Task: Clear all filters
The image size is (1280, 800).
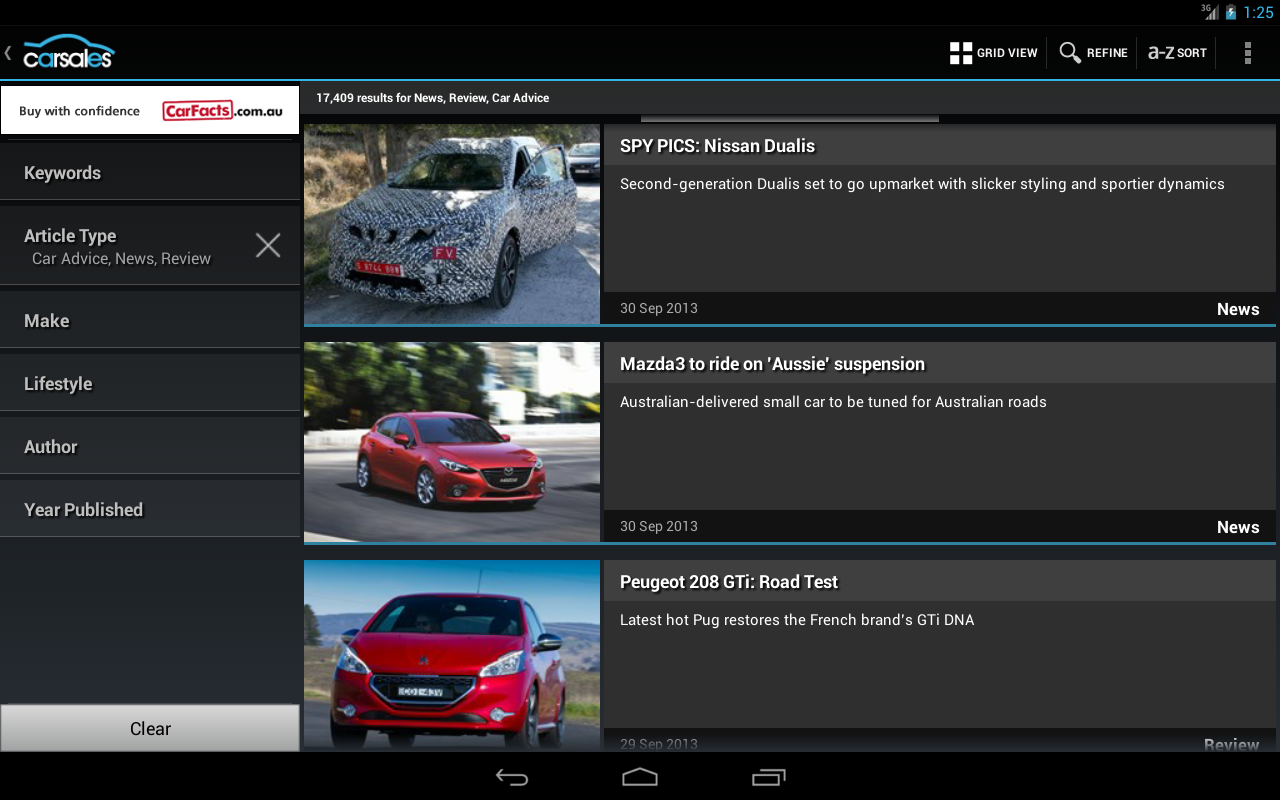Action: [150, 728]
